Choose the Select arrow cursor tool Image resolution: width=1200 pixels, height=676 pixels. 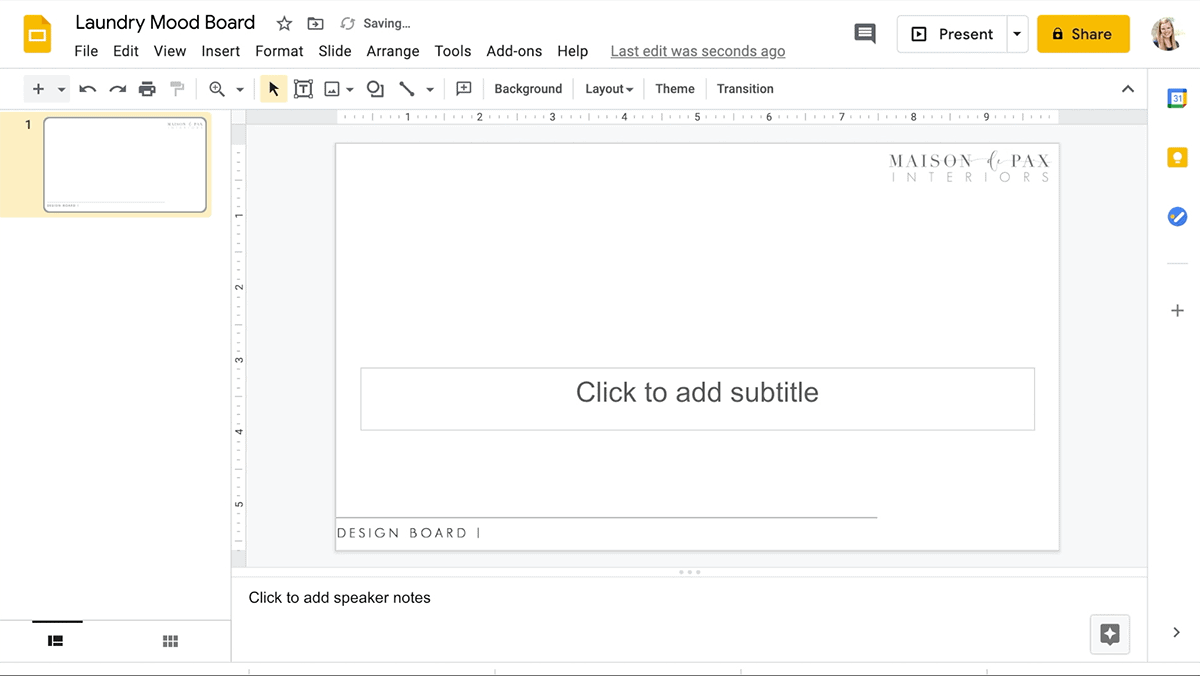click(273, 89)
